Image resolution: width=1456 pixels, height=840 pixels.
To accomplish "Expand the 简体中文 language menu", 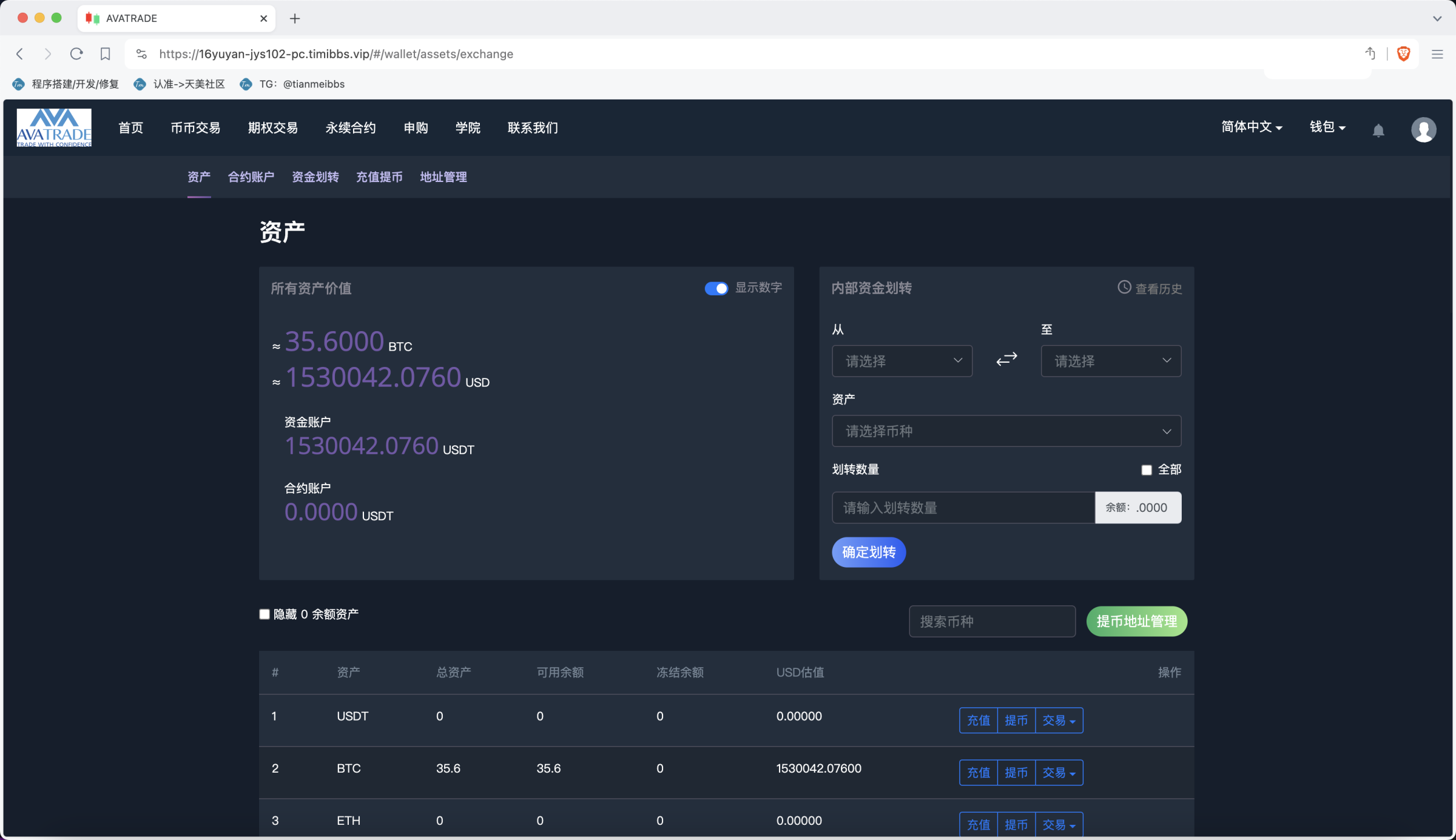I will (1251, 127).
